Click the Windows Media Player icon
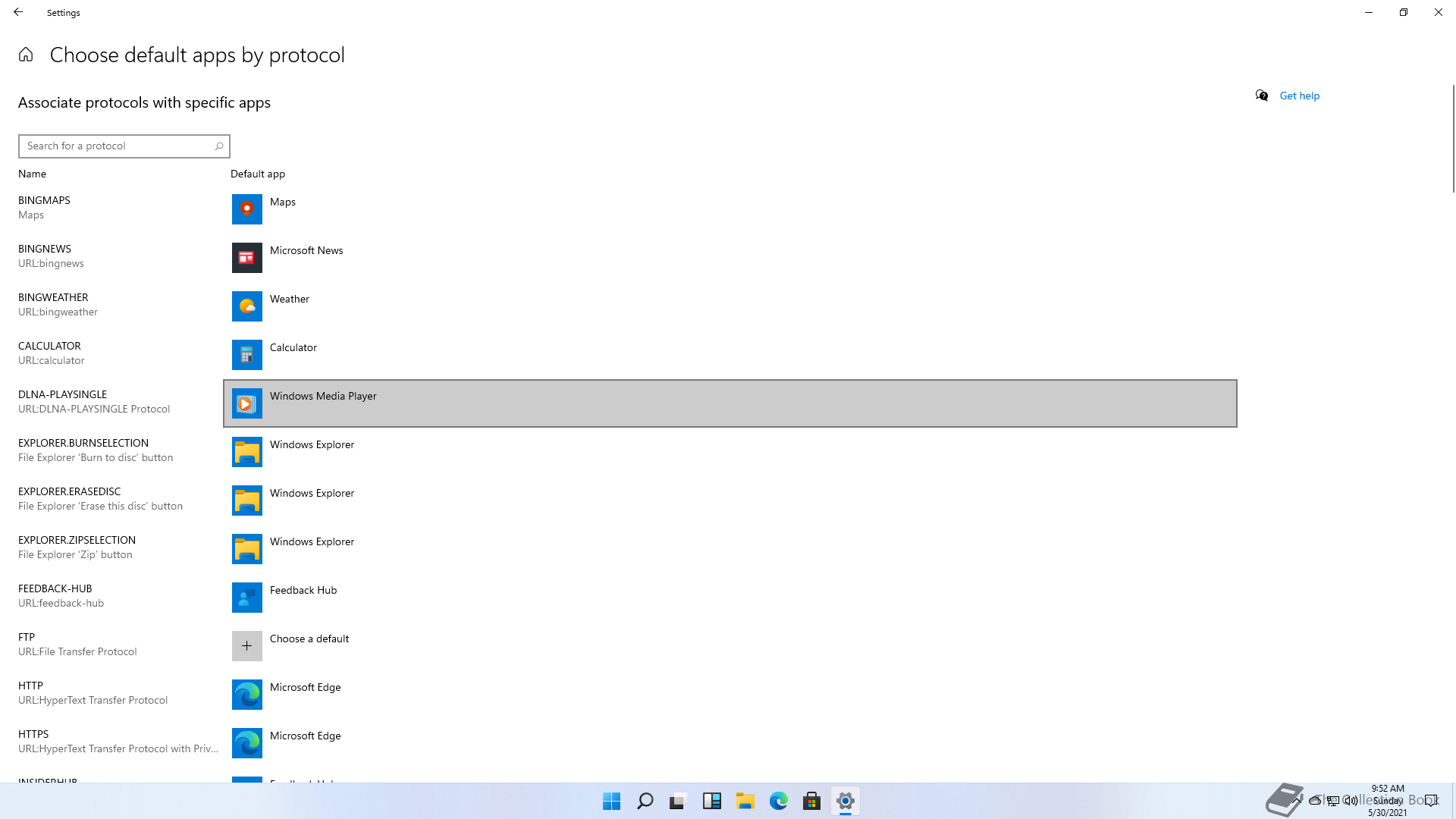 pos(247,403)
